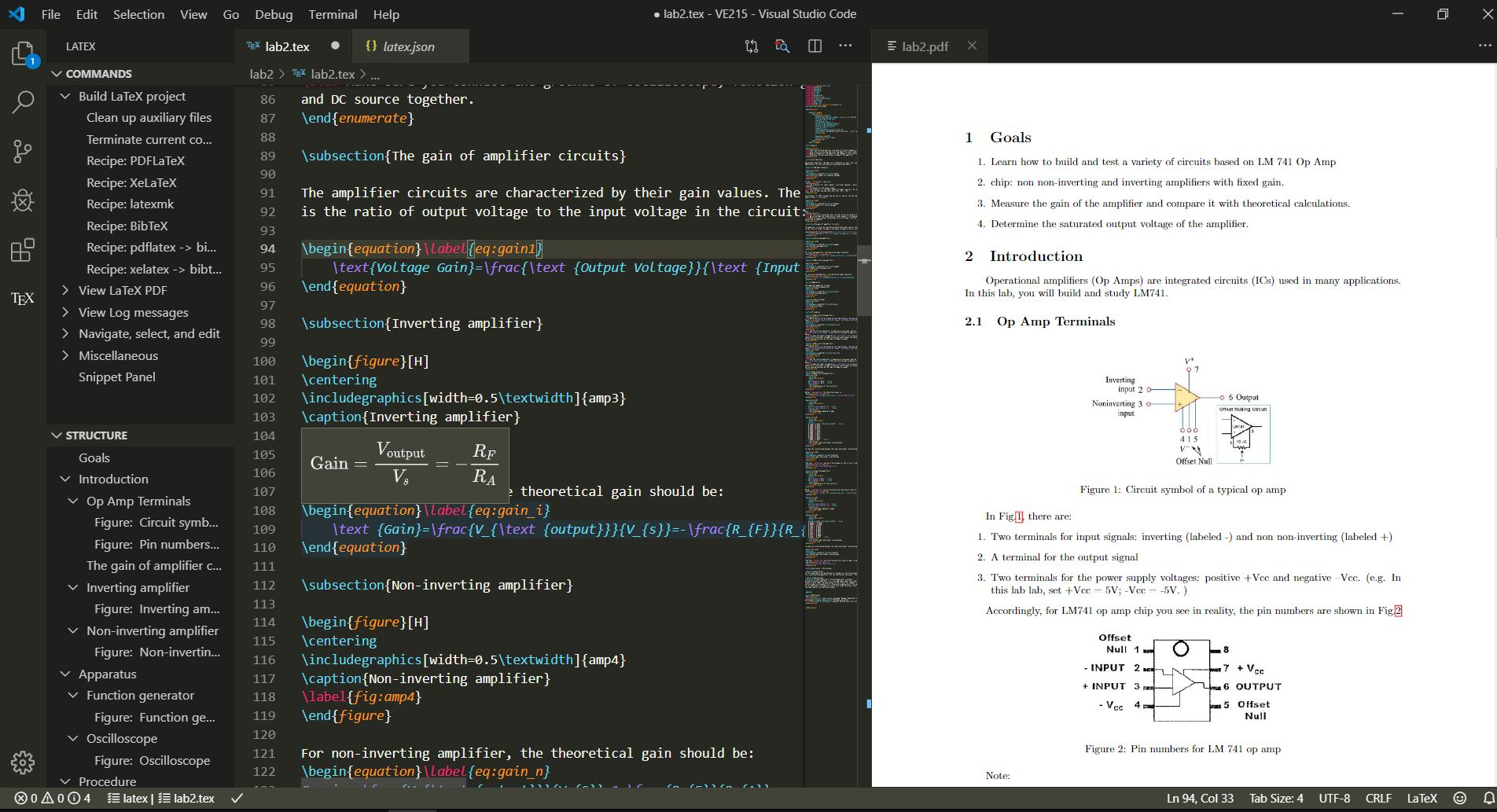Collapse the Build LaTeX project section
The width and height of the screenshot is (1497, 812).
click(66, 96)
